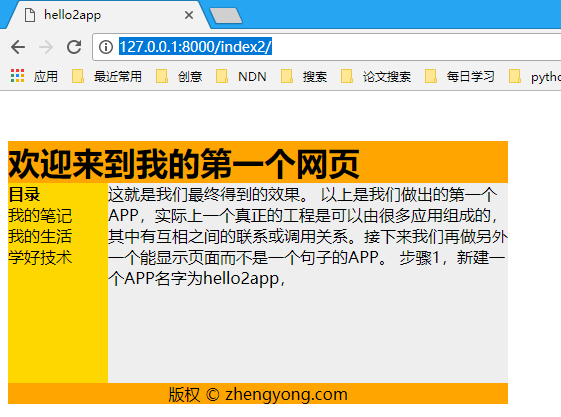Click the footer text 版权 © zhengyong.com
Image resolution: width=561 pixels, height=417 pixels.
tap(258, 394)
